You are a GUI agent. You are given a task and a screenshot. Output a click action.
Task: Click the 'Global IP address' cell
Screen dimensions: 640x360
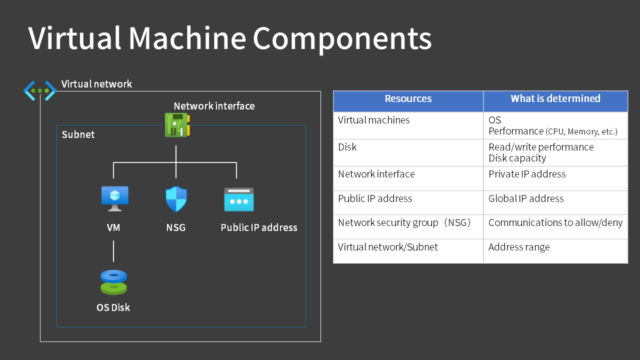[556, 202]
